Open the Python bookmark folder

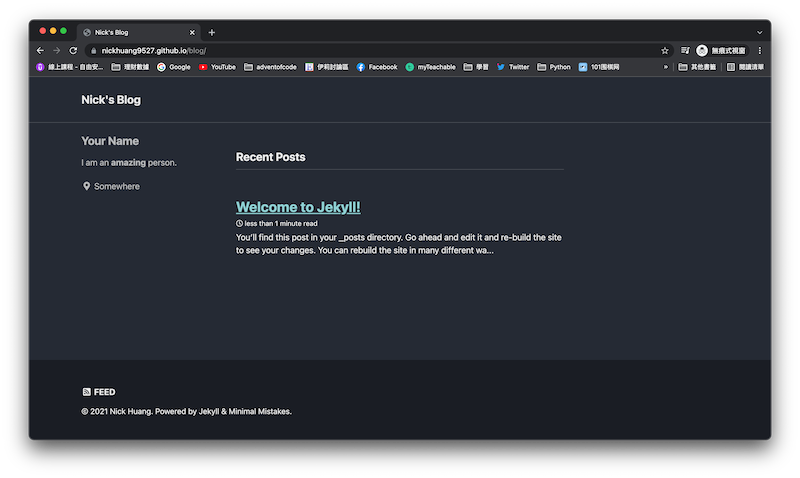point(554,67)
